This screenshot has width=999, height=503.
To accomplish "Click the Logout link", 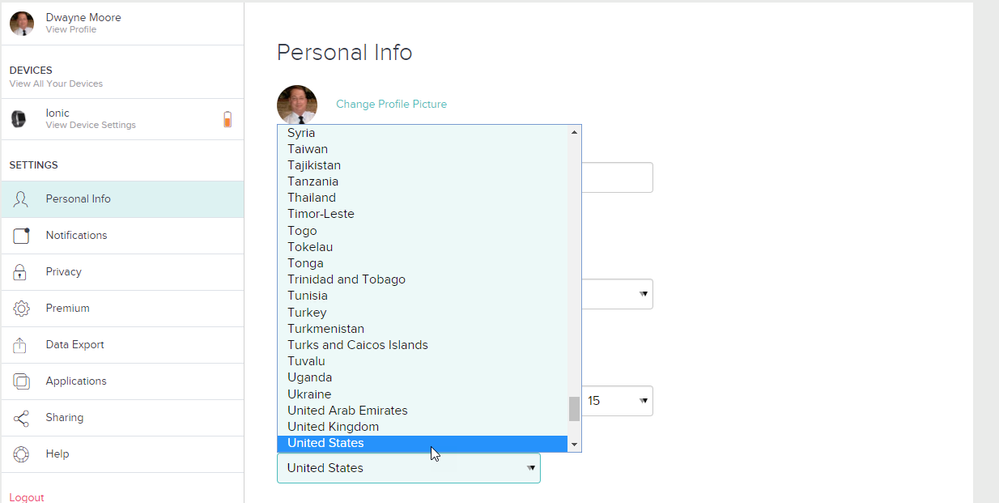I will point(27,497).
